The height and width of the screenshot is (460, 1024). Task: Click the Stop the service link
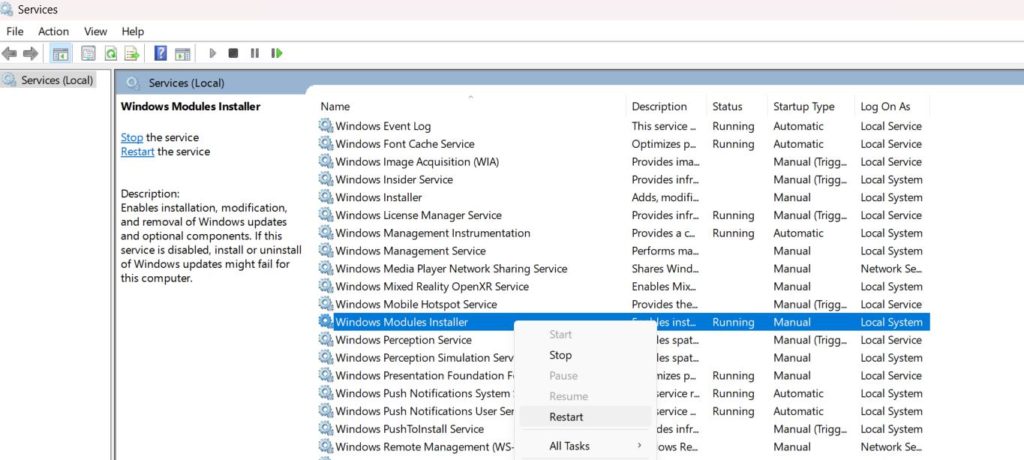[132, 137]
